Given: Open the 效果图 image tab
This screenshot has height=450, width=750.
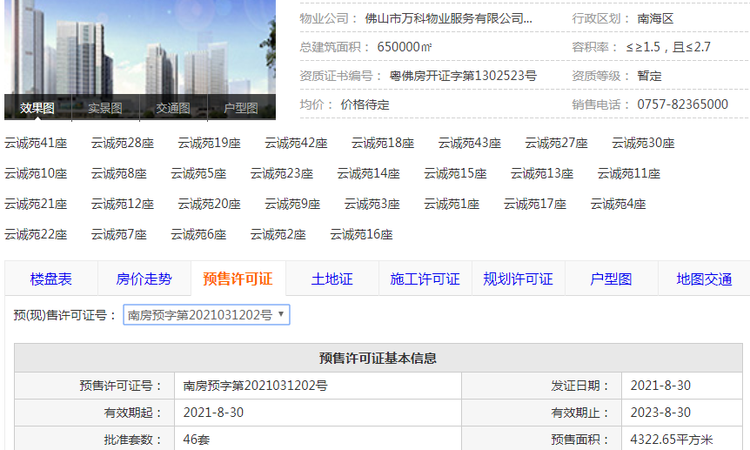Looking at the screenshot, I should tap(37, 108).
